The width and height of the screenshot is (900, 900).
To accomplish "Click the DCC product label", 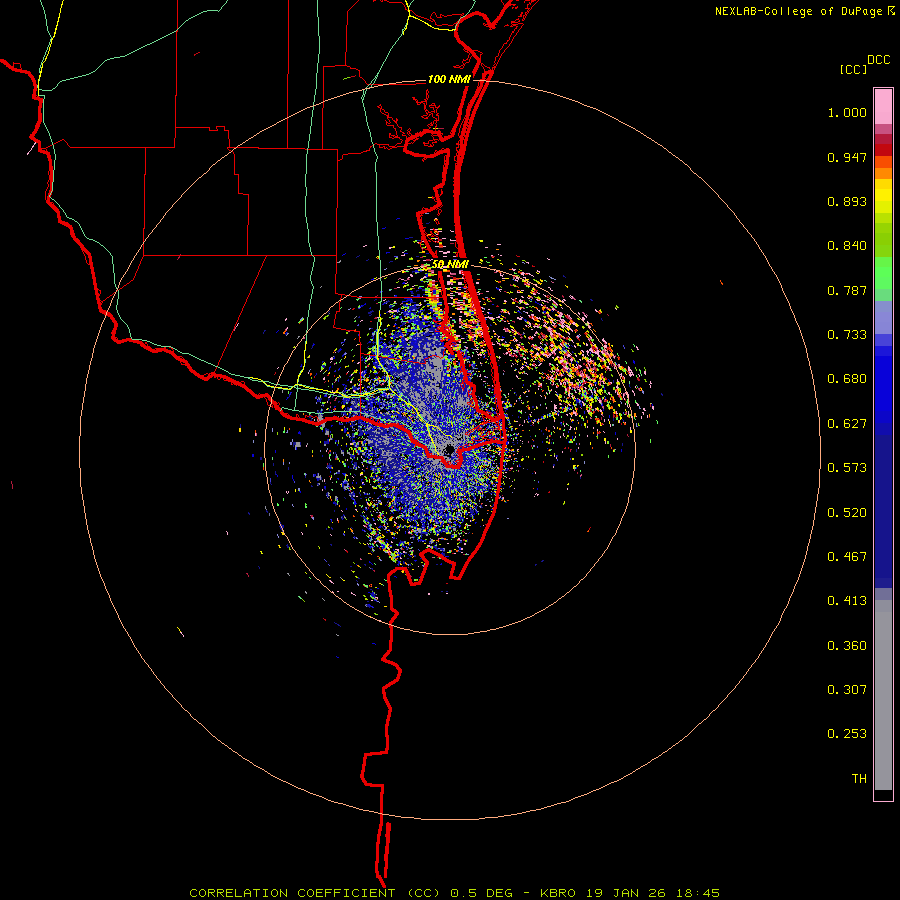I will pos(878,60).
